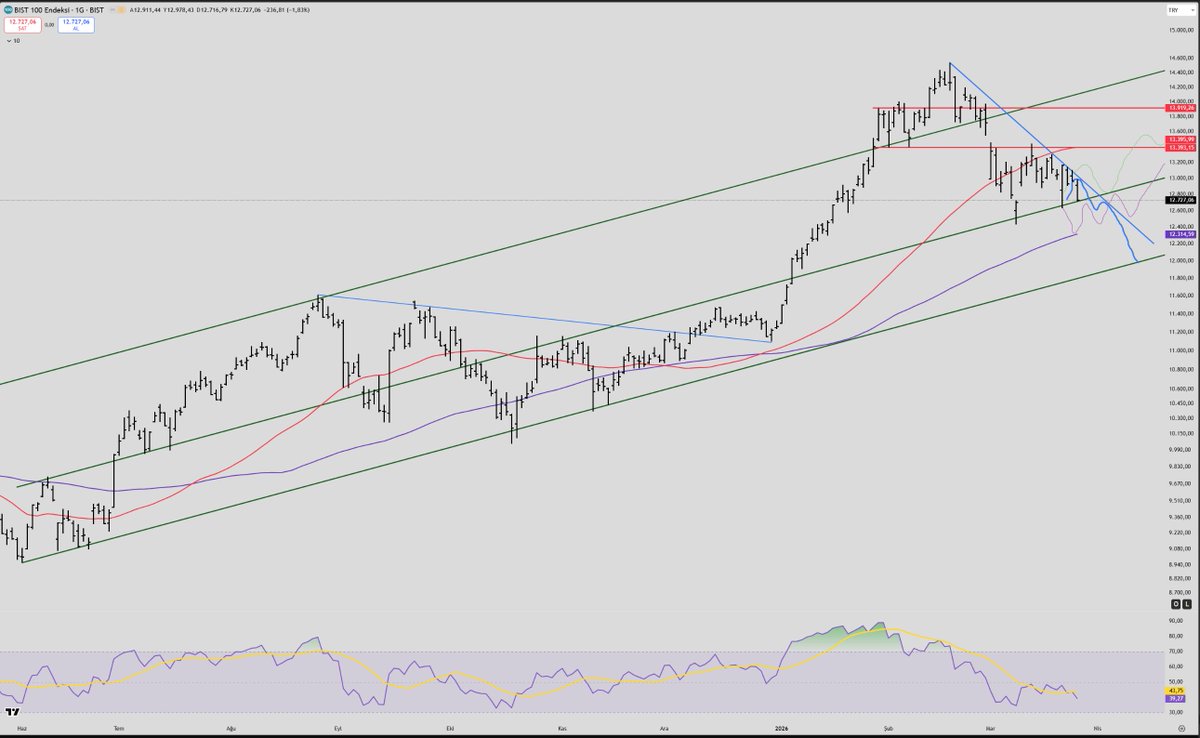
Task: Click the 70,00 RSI axis level
Action: pos(1176,651)
